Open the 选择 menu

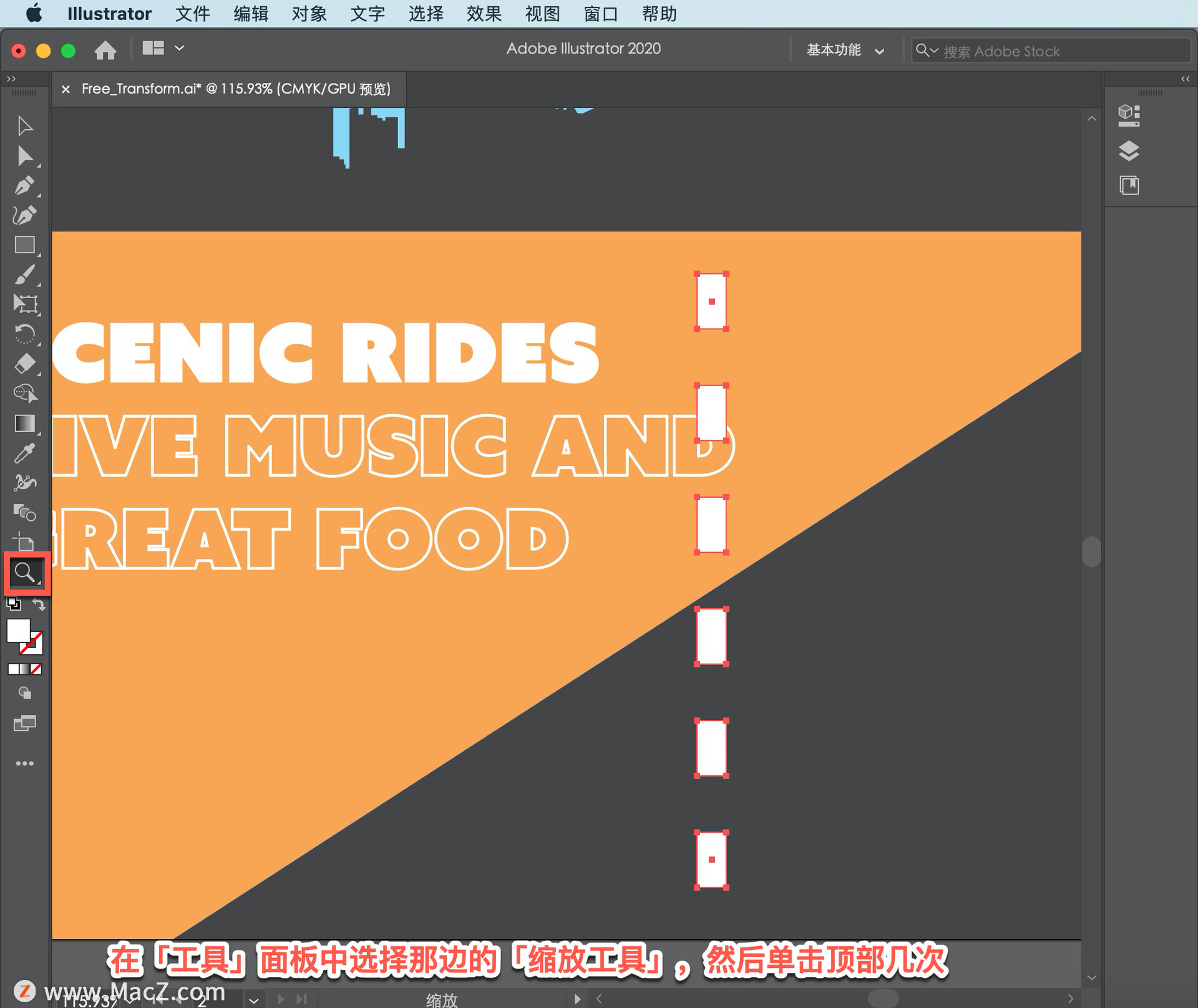coord(426,13)
